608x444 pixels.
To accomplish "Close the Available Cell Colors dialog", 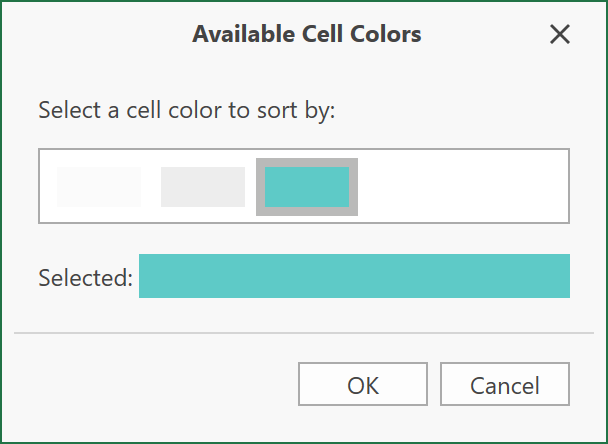I will [x=560, y=35].
